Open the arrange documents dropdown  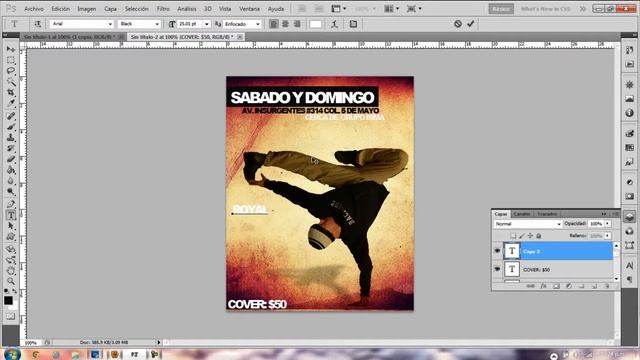(391, 9)
